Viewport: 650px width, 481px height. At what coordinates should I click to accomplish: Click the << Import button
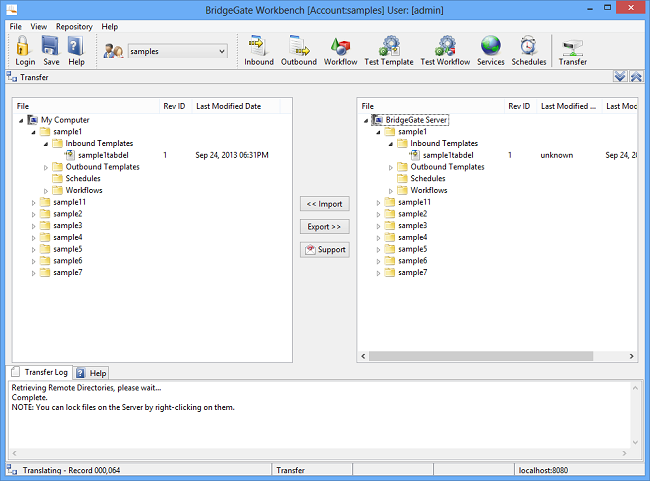point(325,204)
